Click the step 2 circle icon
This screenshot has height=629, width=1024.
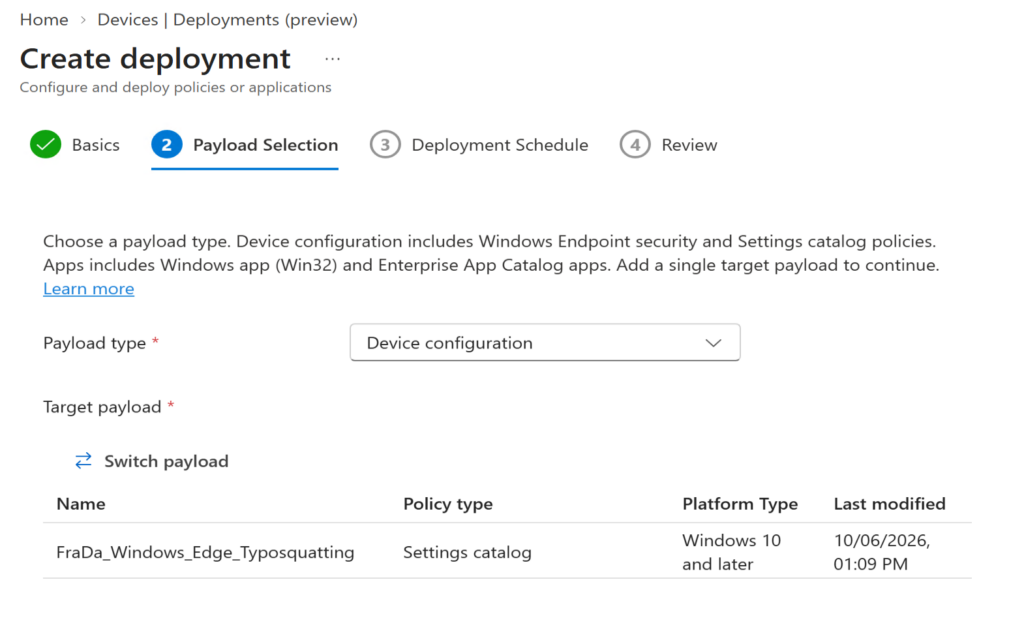[x=167, y=144]
